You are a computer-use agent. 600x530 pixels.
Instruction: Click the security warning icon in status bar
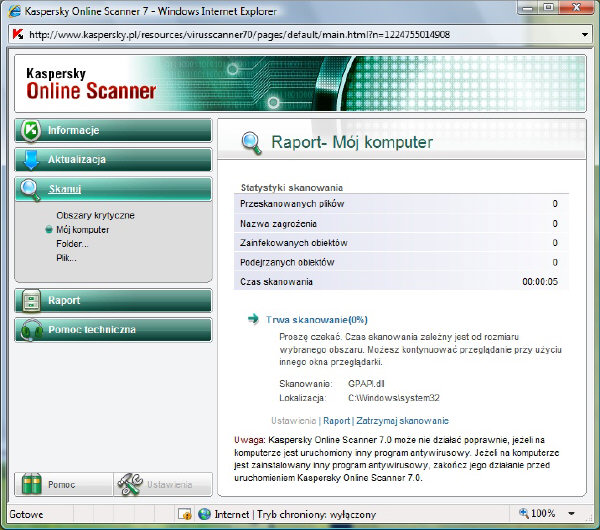pyautogui.click(x=185, y=514)
